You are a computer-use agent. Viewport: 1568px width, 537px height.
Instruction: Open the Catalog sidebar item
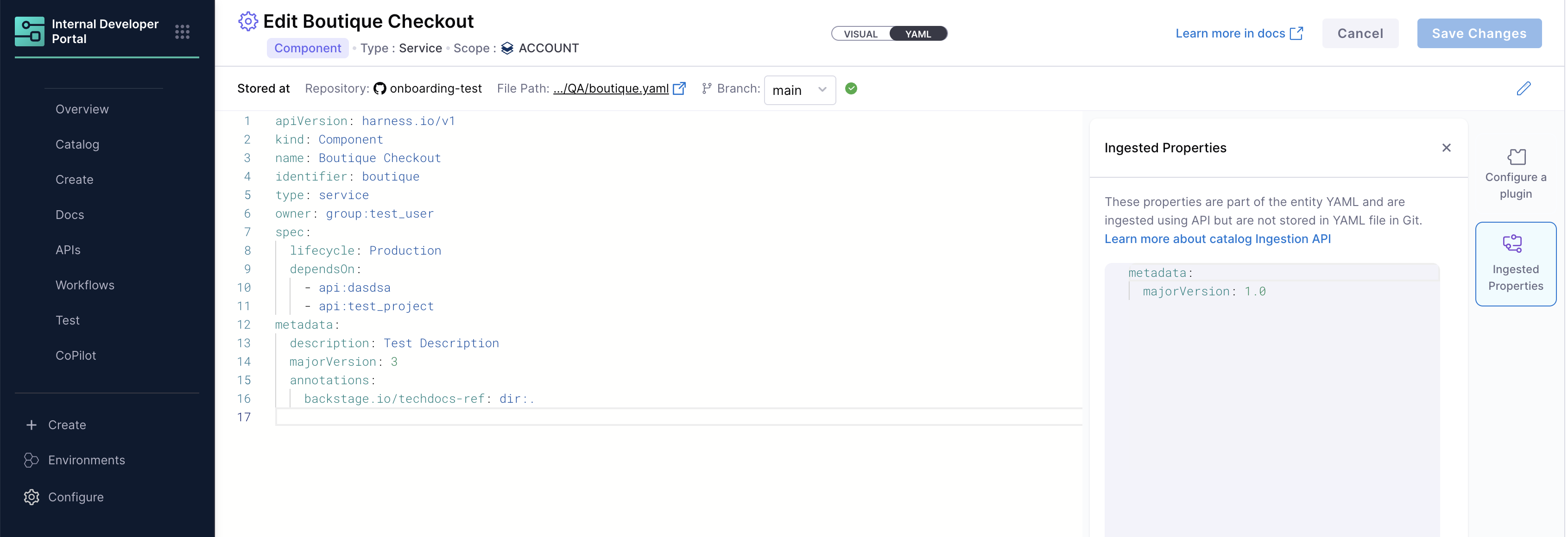click(77, 145)
